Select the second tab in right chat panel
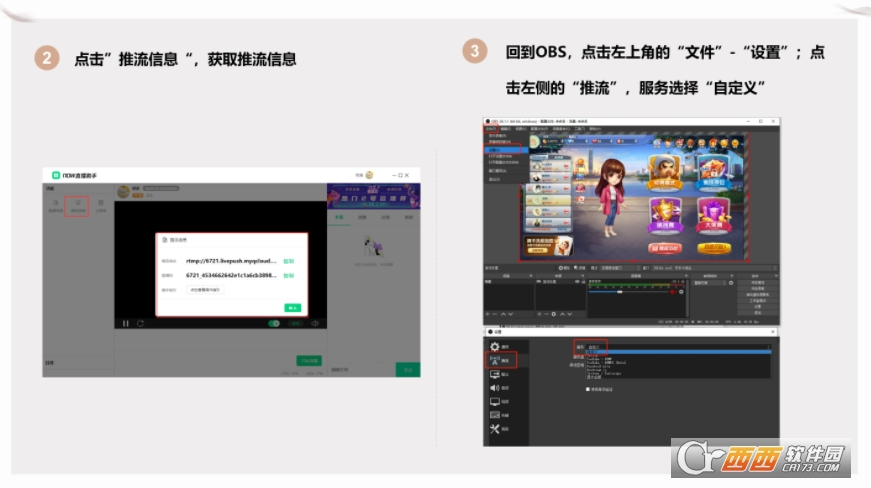The height and width of the screenshot is (488, 871). tap(362, 217)
